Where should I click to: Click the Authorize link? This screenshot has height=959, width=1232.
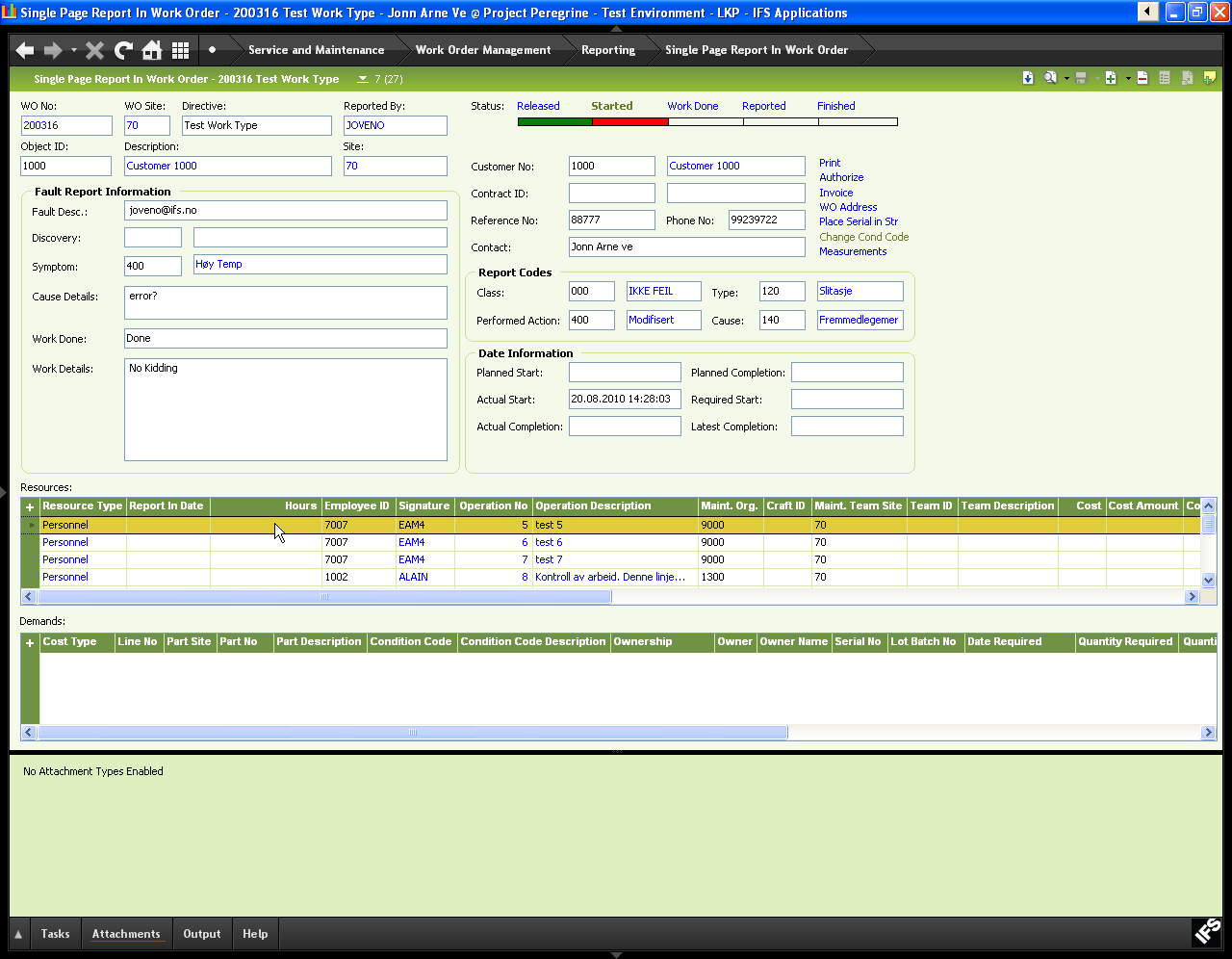click(x=841, y=177)
